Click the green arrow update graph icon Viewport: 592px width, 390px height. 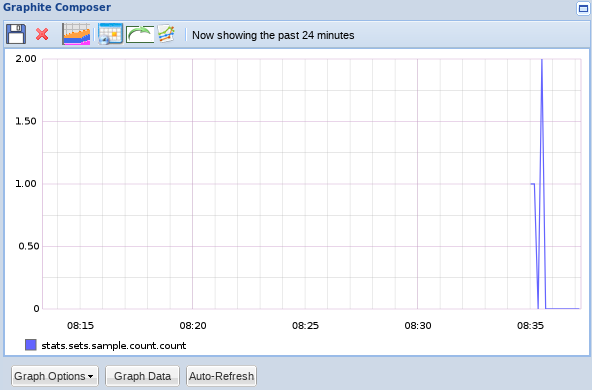click(x=140, y=34)
